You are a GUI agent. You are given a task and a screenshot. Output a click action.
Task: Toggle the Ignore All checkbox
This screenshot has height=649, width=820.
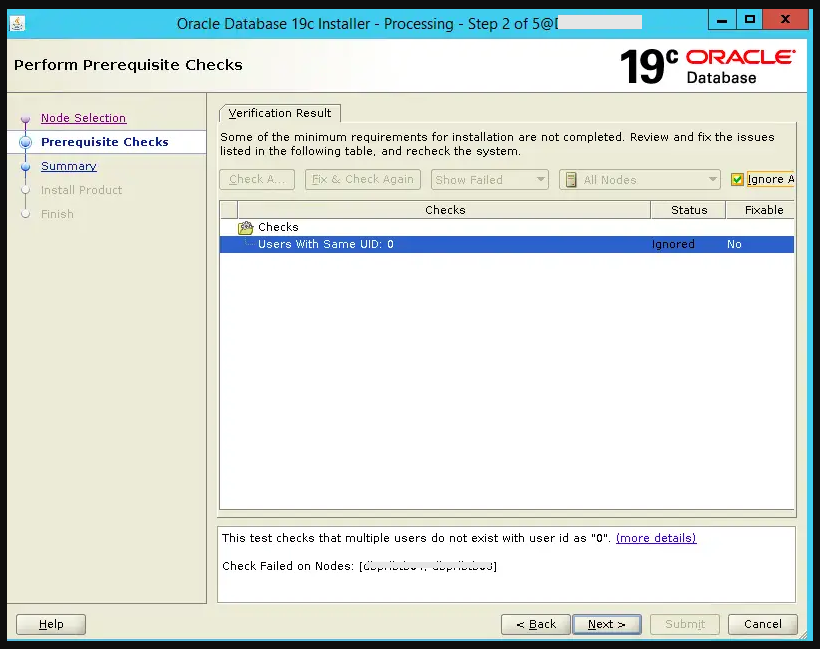[x=737, y=180]
